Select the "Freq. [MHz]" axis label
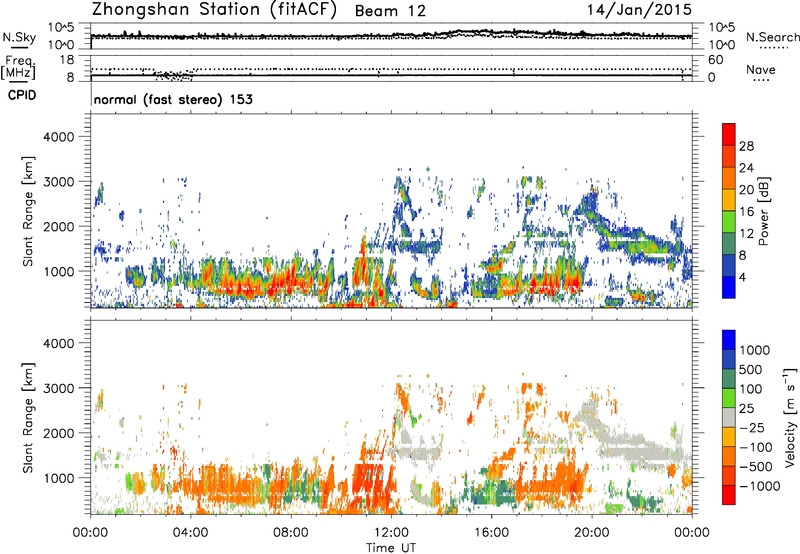800x554 pixels. click(18, 67)
